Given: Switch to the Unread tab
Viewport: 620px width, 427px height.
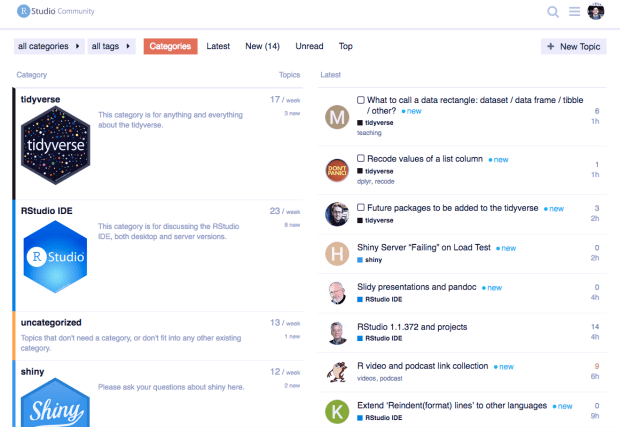Looking at the screenshot, I should [309, 46].
